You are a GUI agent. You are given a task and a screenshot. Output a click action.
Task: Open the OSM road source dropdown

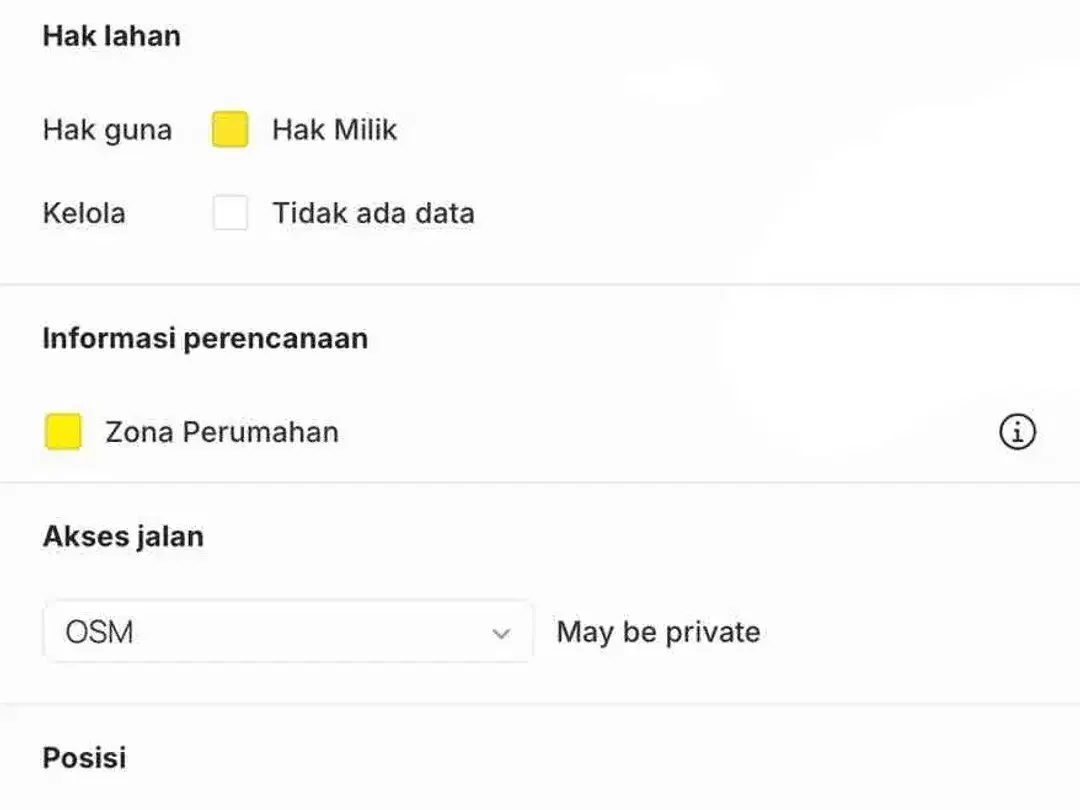point(288,632)
